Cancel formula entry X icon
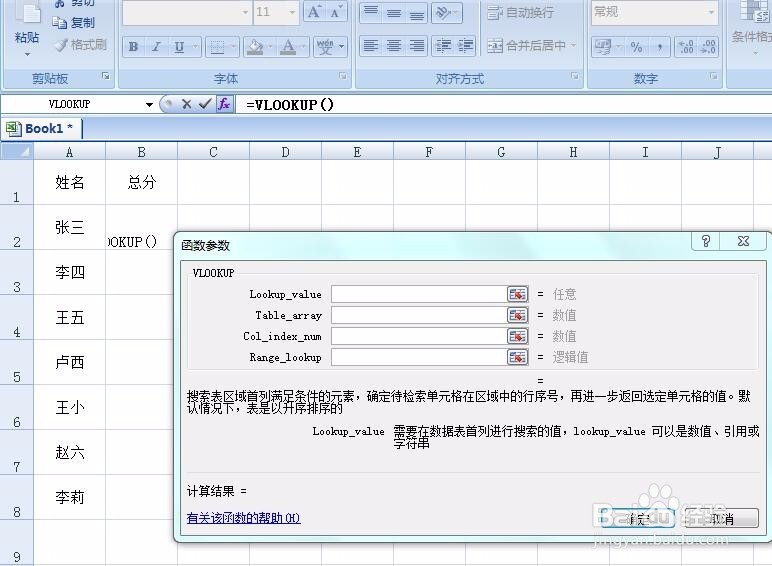This screenshot has height=566, width=772. (186, 104)
